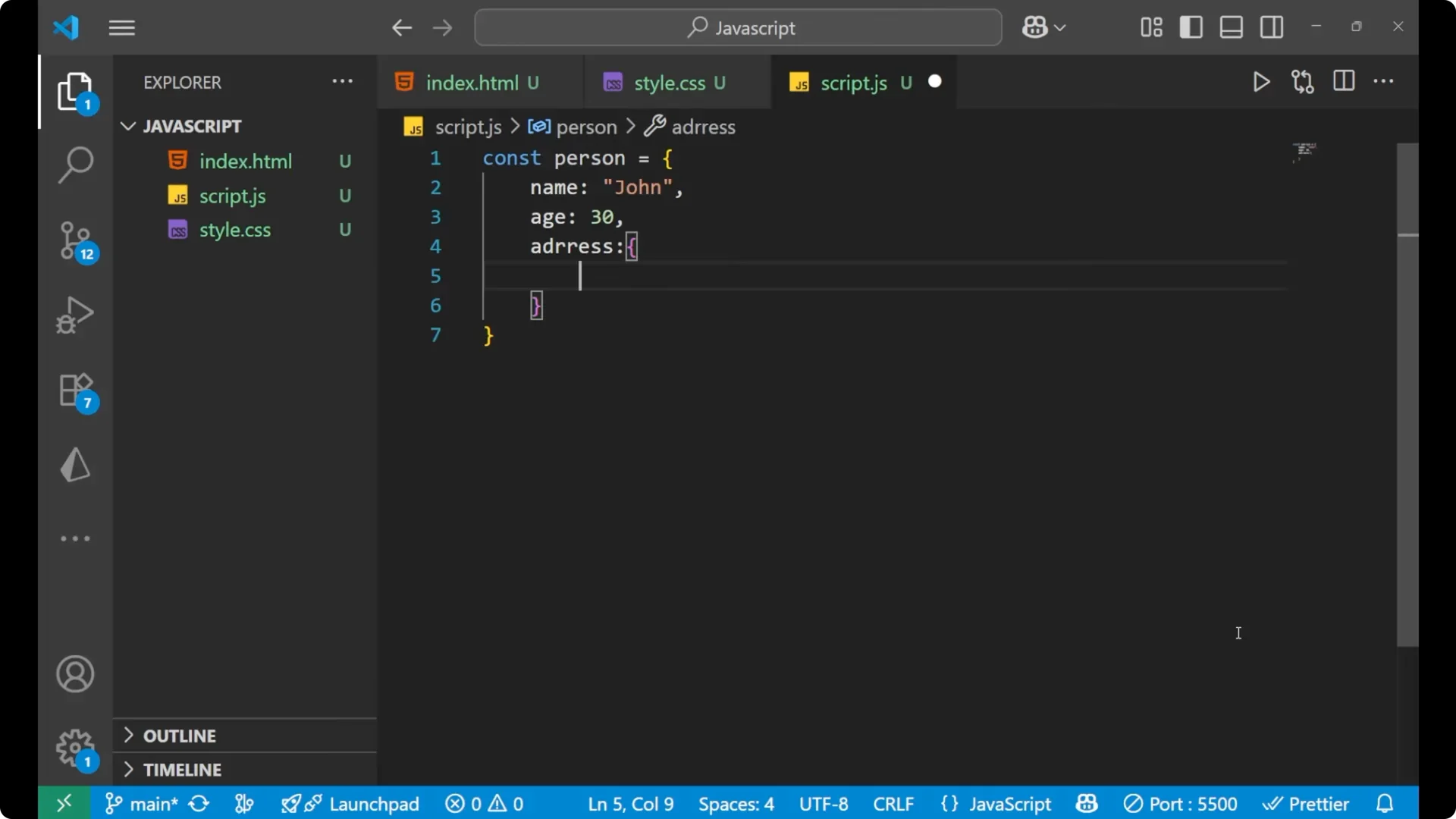This screenshot has width=1456, height=819.
Task: Toggle the panel visibility
Action: click(1231, 27)
